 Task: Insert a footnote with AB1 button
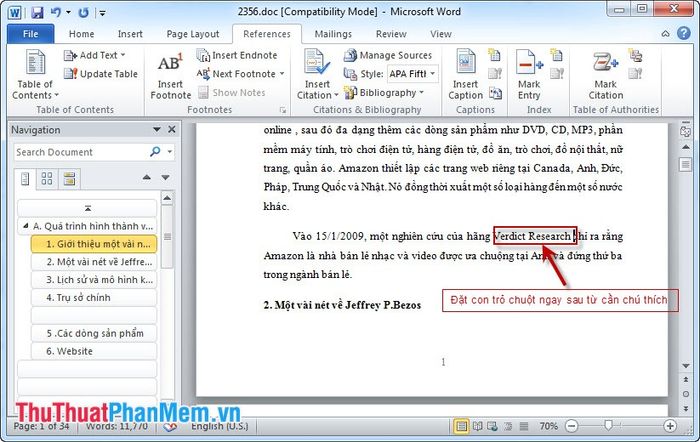point(171,75)
